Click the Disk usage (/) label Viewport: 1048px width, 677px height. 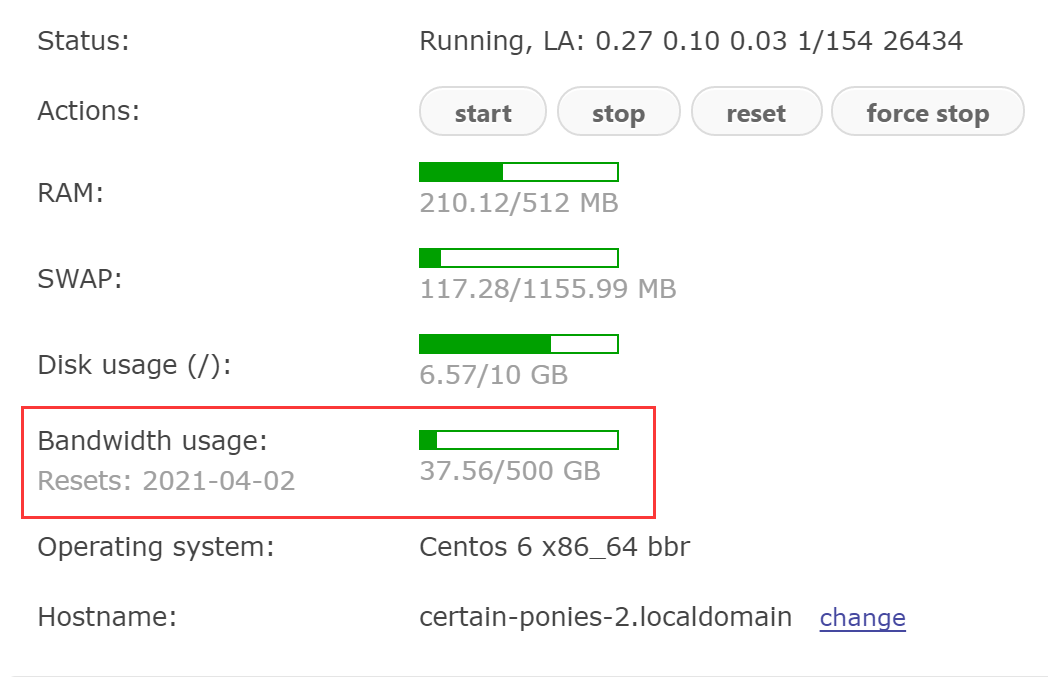[134, 365]
